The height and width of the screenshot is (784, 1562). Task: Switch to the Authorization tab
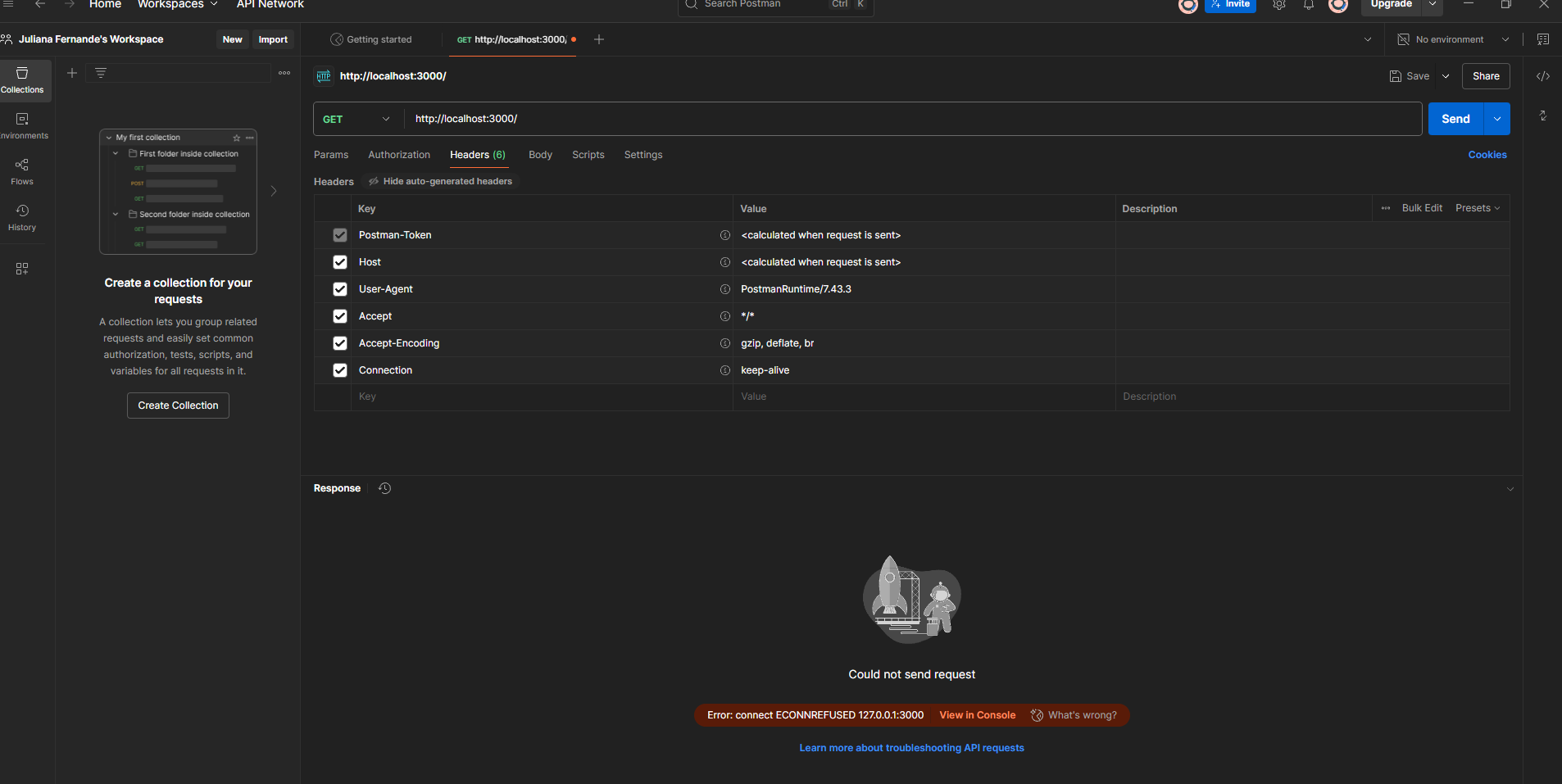pos(399,155)
